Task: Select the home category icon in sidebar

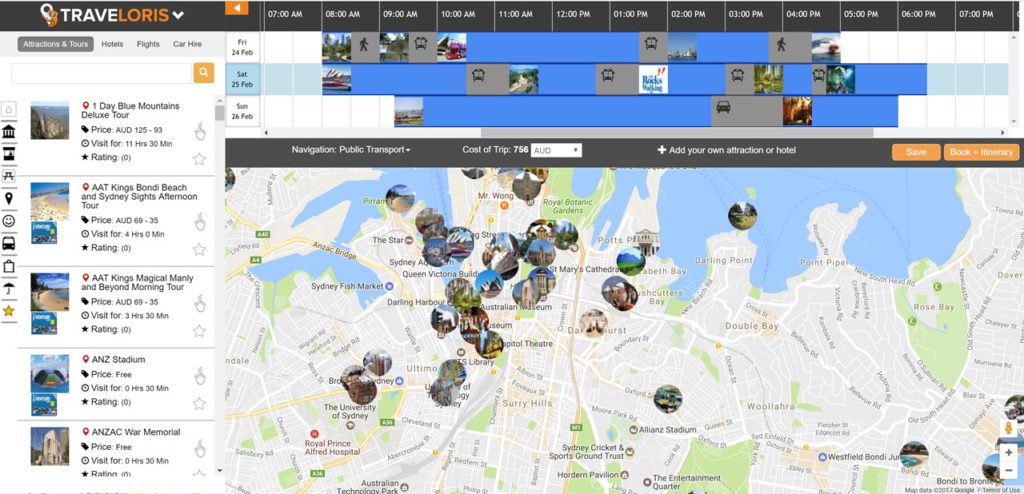Action: click(8, 109)
